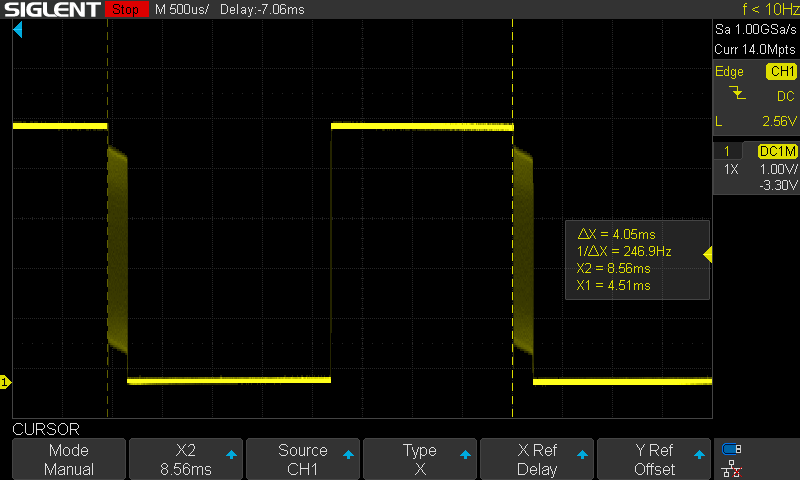The width and height of the screenshot is (800, 480).
Task: Select the X2 8.56ms cursor softkey
Action: pos(186,459)
